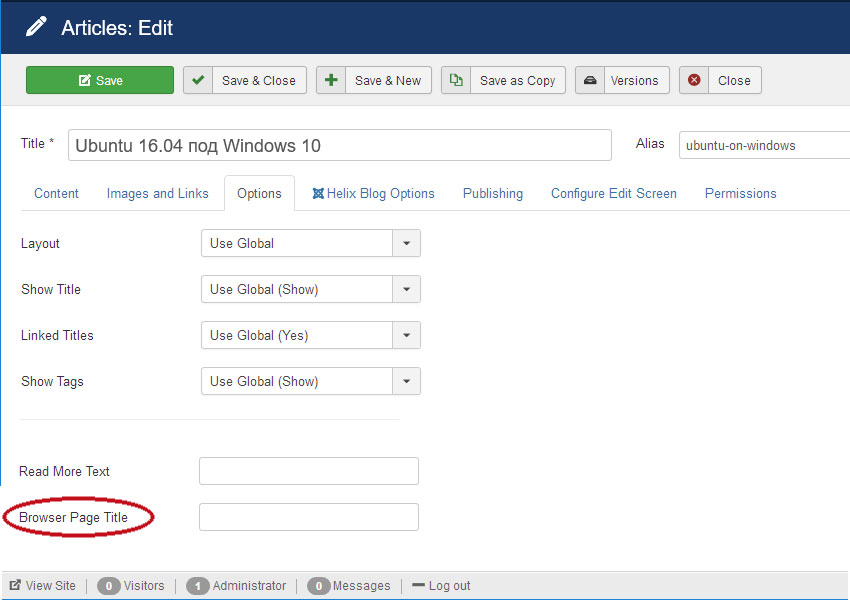The image size is (850, 600).
Task: Go to the Publishing tab
Action: (493, 193)
